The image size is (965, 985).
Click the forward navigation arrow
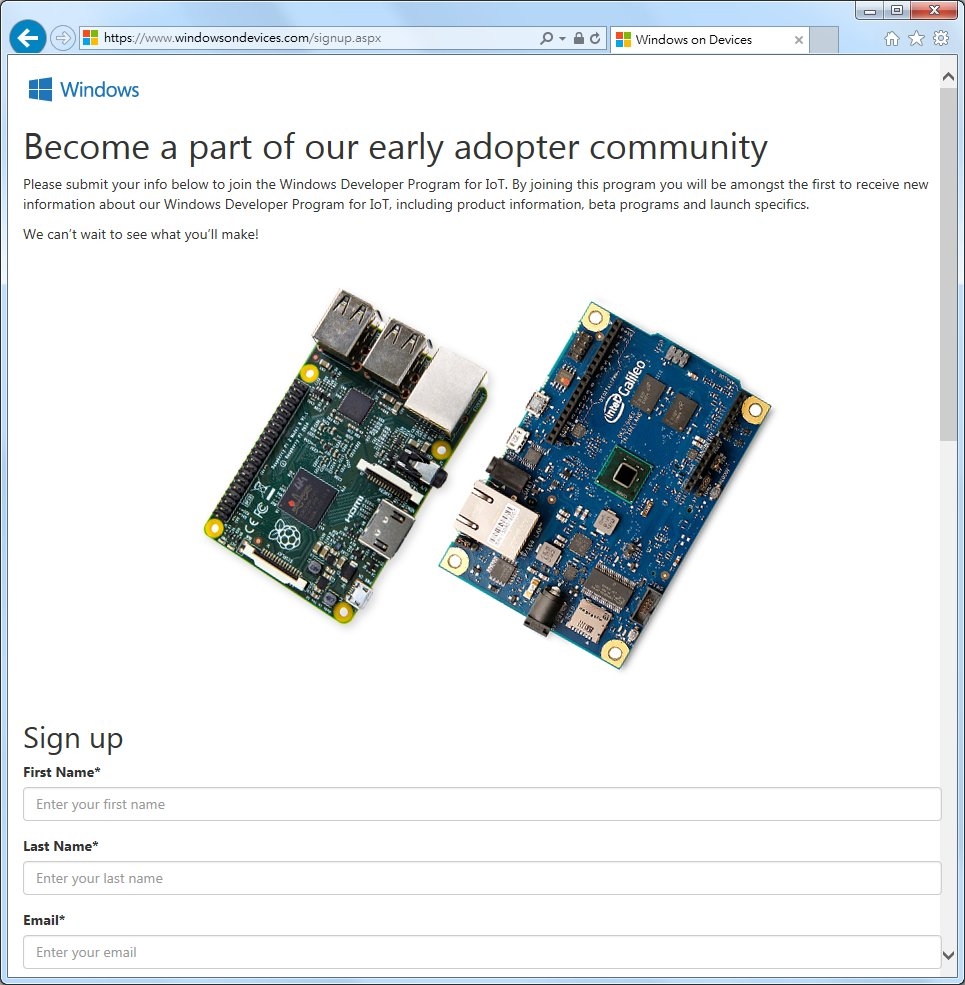click(62, 38)
